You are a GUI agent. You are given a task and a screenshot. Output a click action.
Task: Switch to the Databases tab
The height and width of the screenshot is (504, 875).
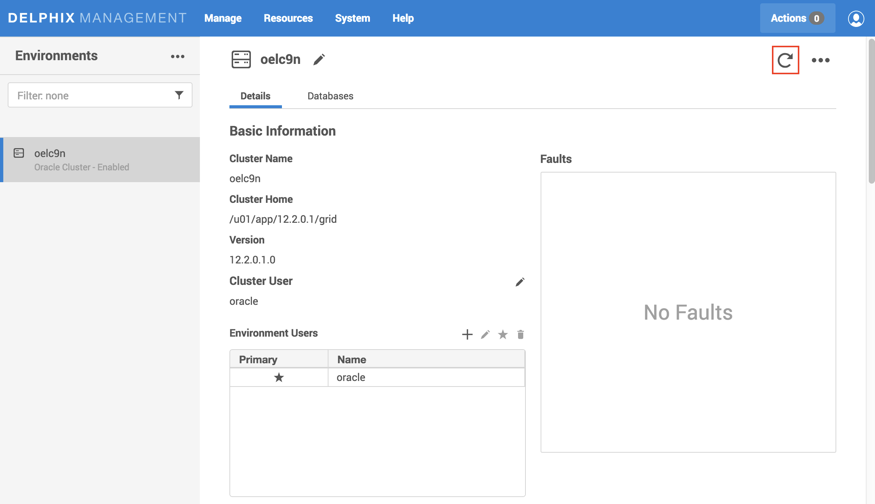[x=330, y=96]
